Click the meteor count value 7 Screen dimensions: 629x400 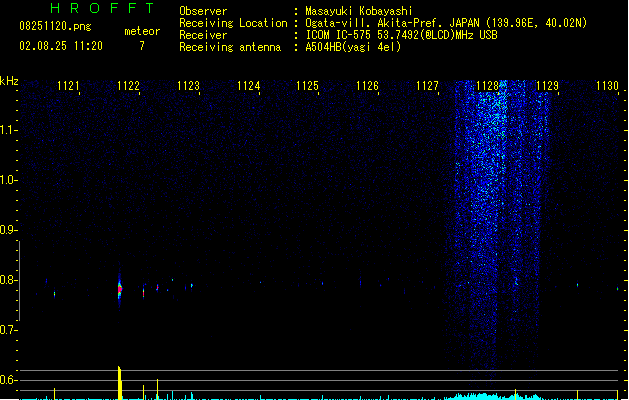click(142, 46)
